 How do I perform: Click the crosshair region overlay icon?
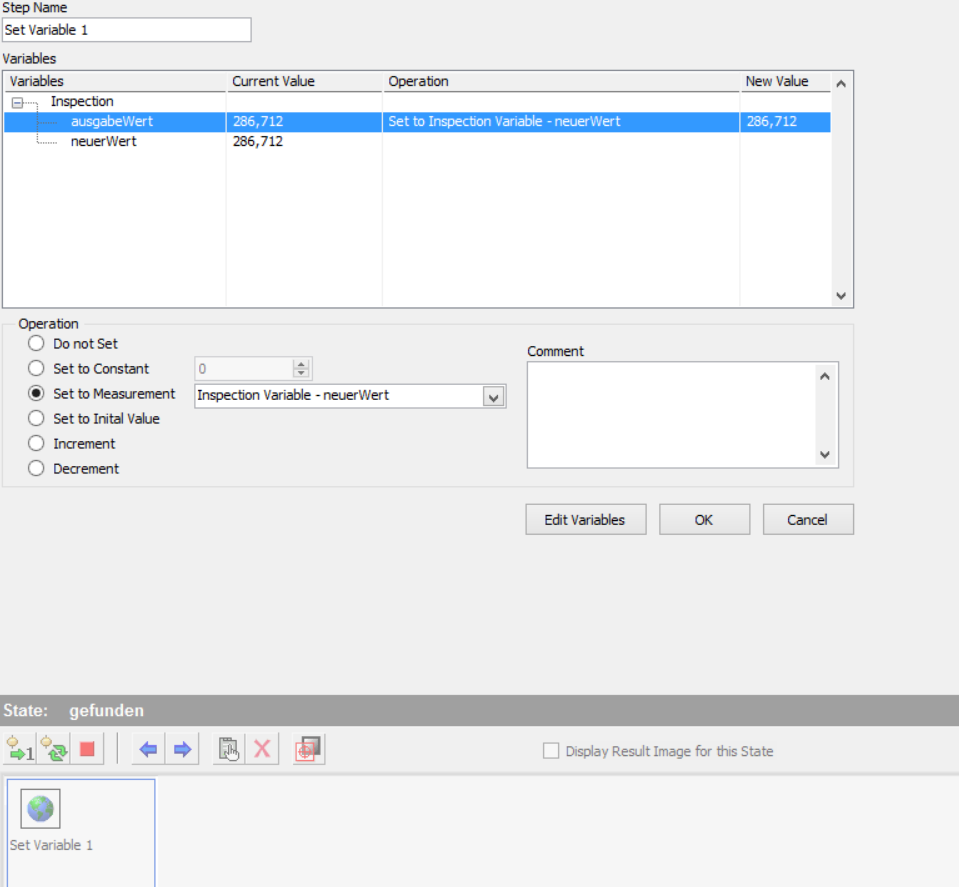[309, 749]
